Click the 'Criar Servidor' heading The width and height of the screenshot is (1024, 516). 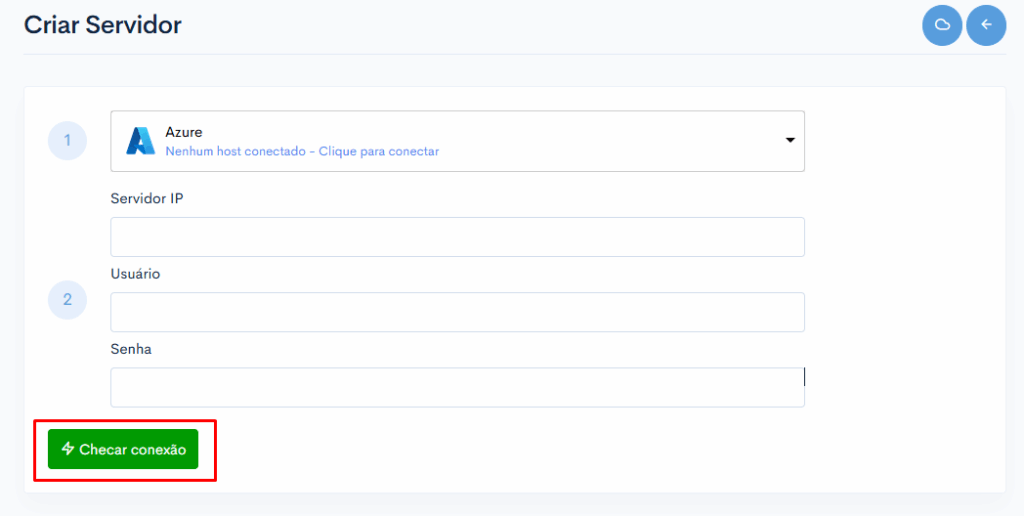point(103,25)
